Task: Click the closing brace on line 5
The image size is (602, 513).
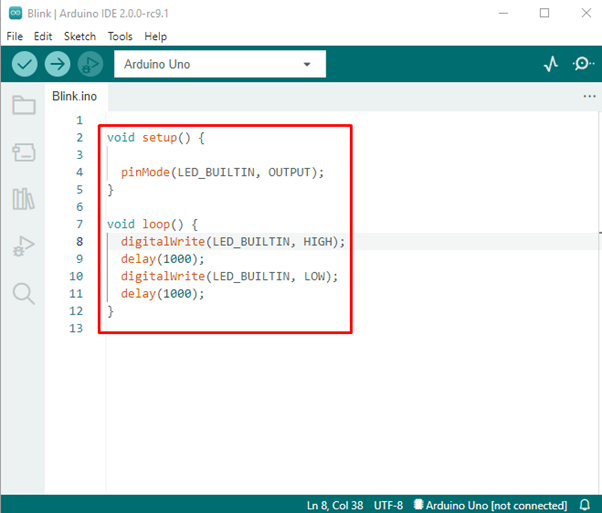Action: [x=111, y=190]
